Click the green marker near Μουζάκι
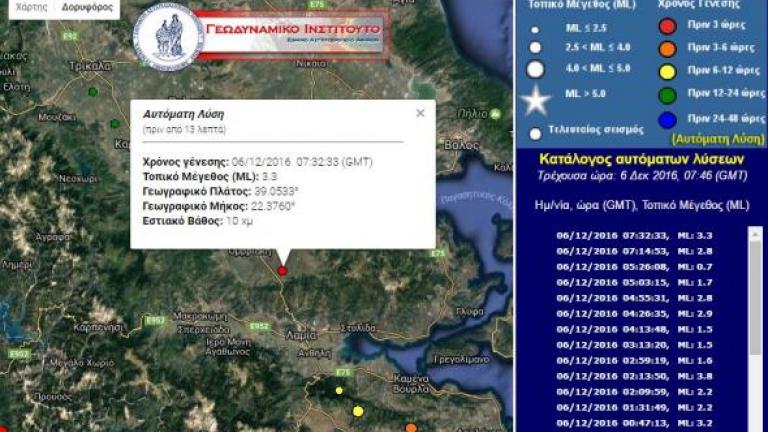The height and width of the screenshot is (432, 768). 115,123
